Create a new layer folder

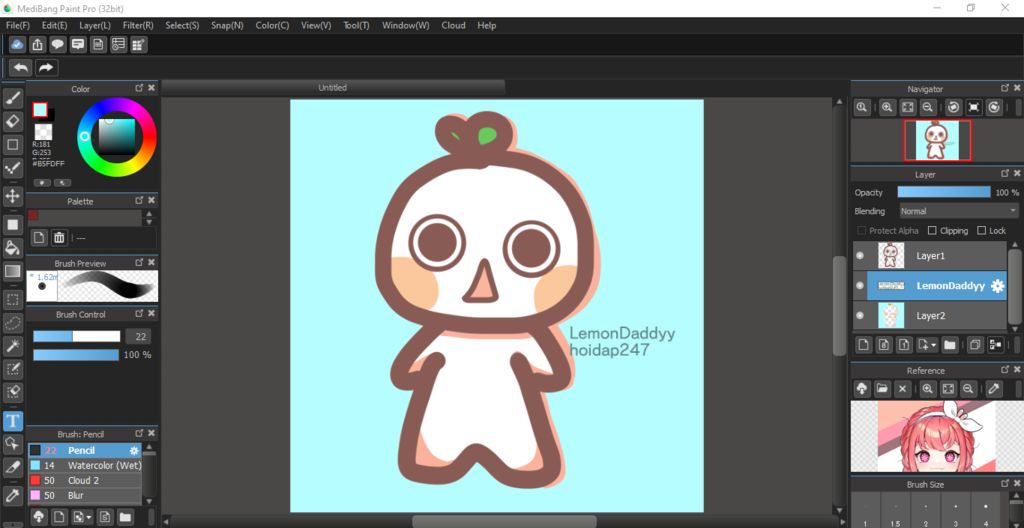[x=950, y=344]
